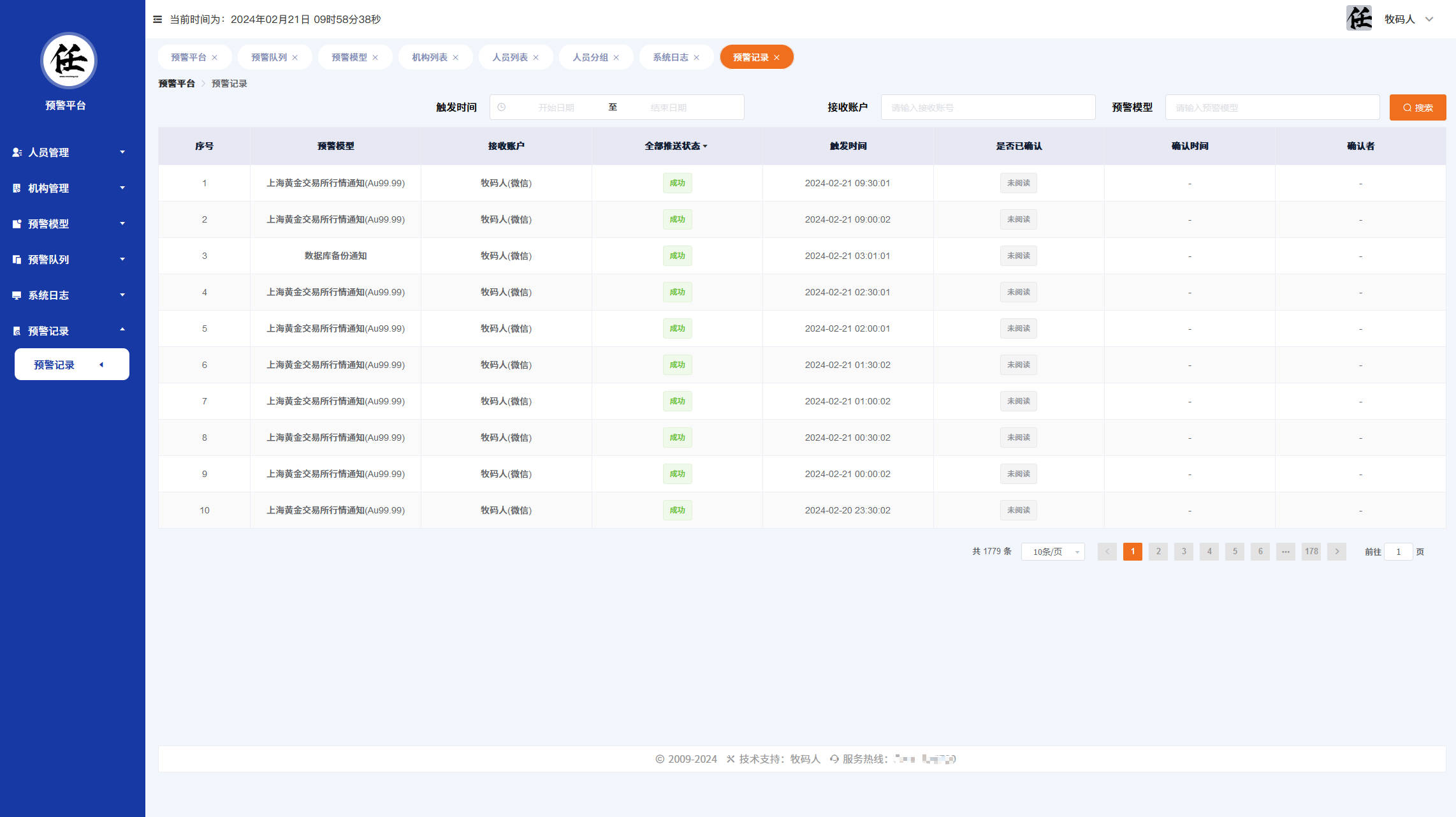Expand the 预警队列 sidebar menu arrow

[x=122, y=259]
